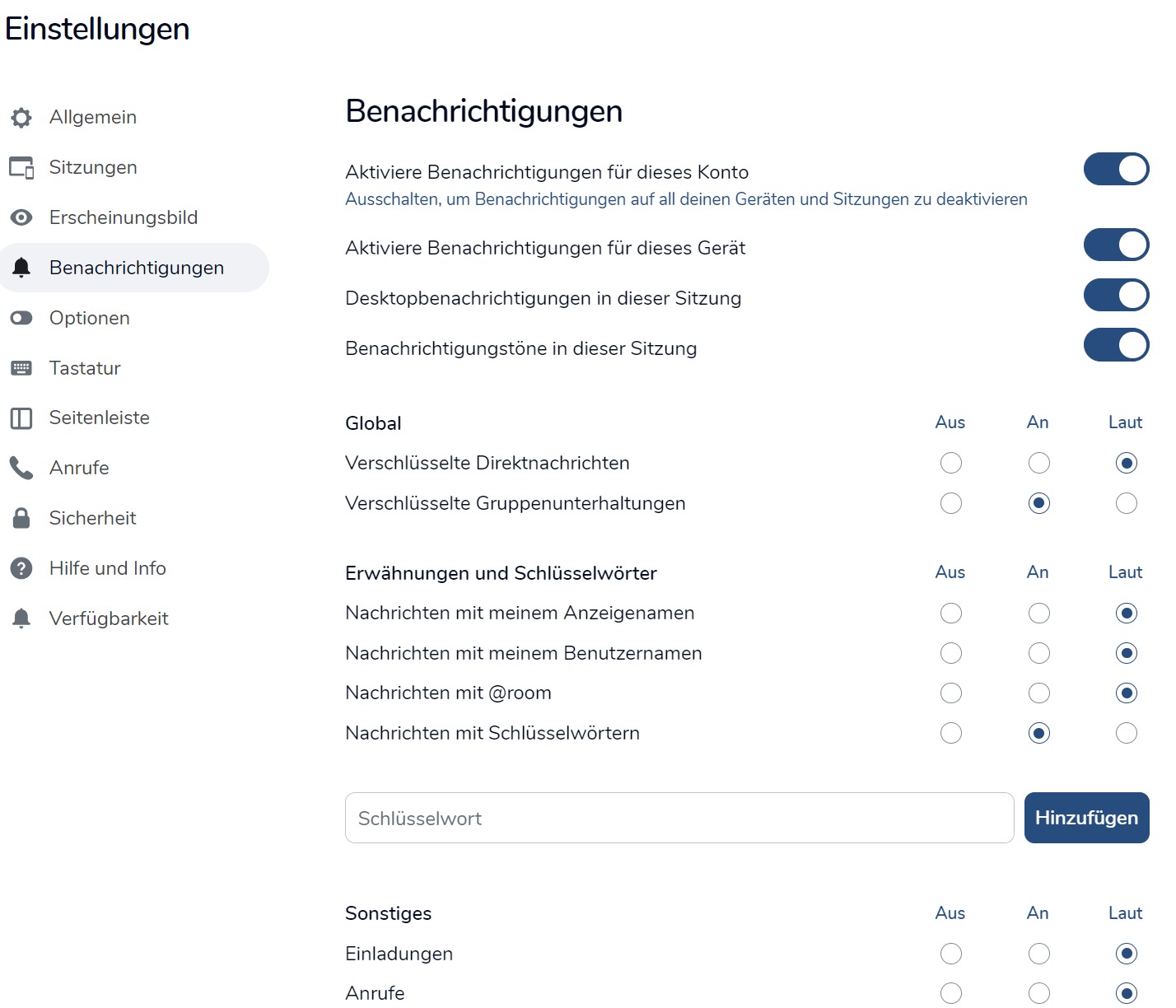Click the bell icon next to Verfügbarkeit
Viewport: 1176px width, 1008px height.
[21, 618]
